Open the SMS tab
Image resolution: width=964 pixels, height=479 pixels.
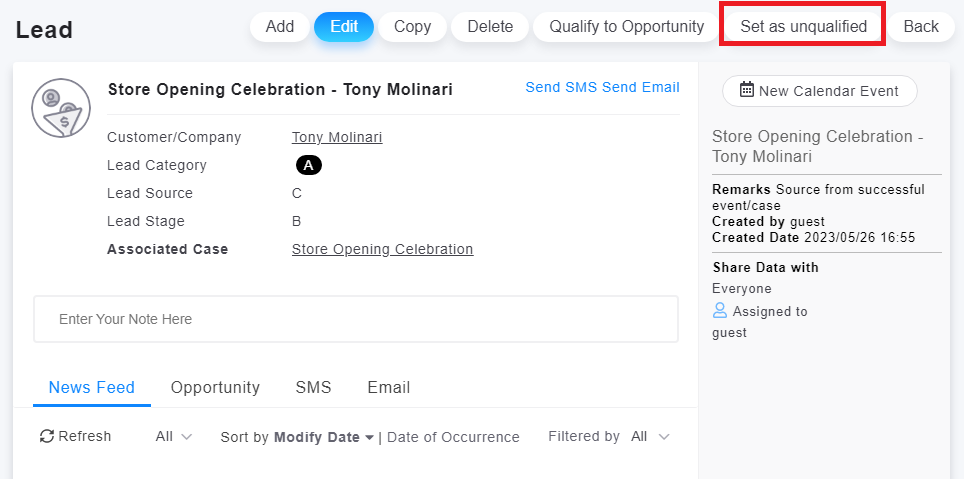[313, 387]
